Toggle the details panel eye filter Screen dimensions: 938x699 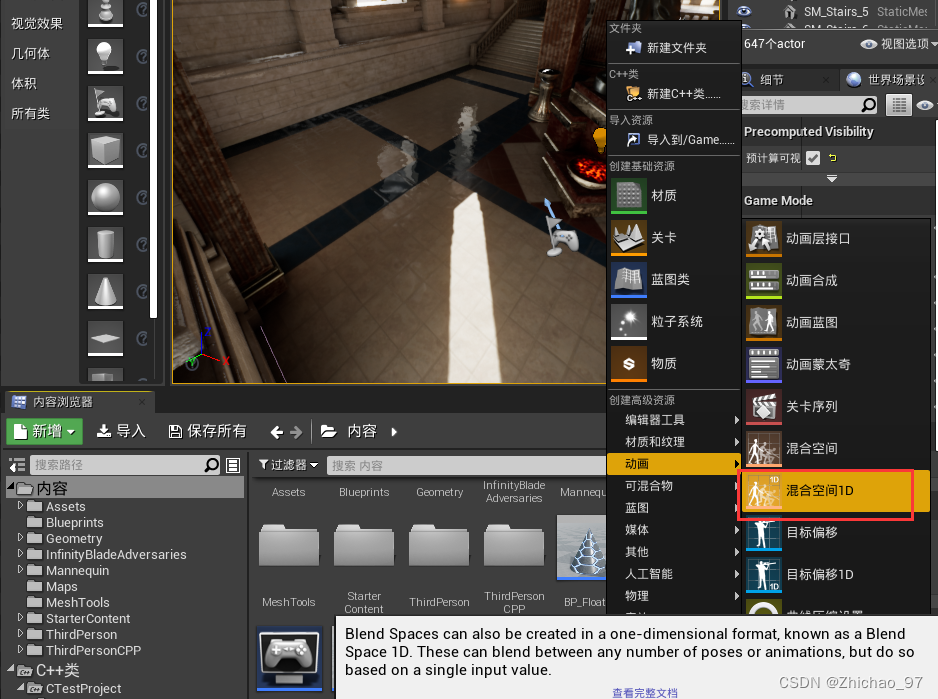[x=925, y=105]
